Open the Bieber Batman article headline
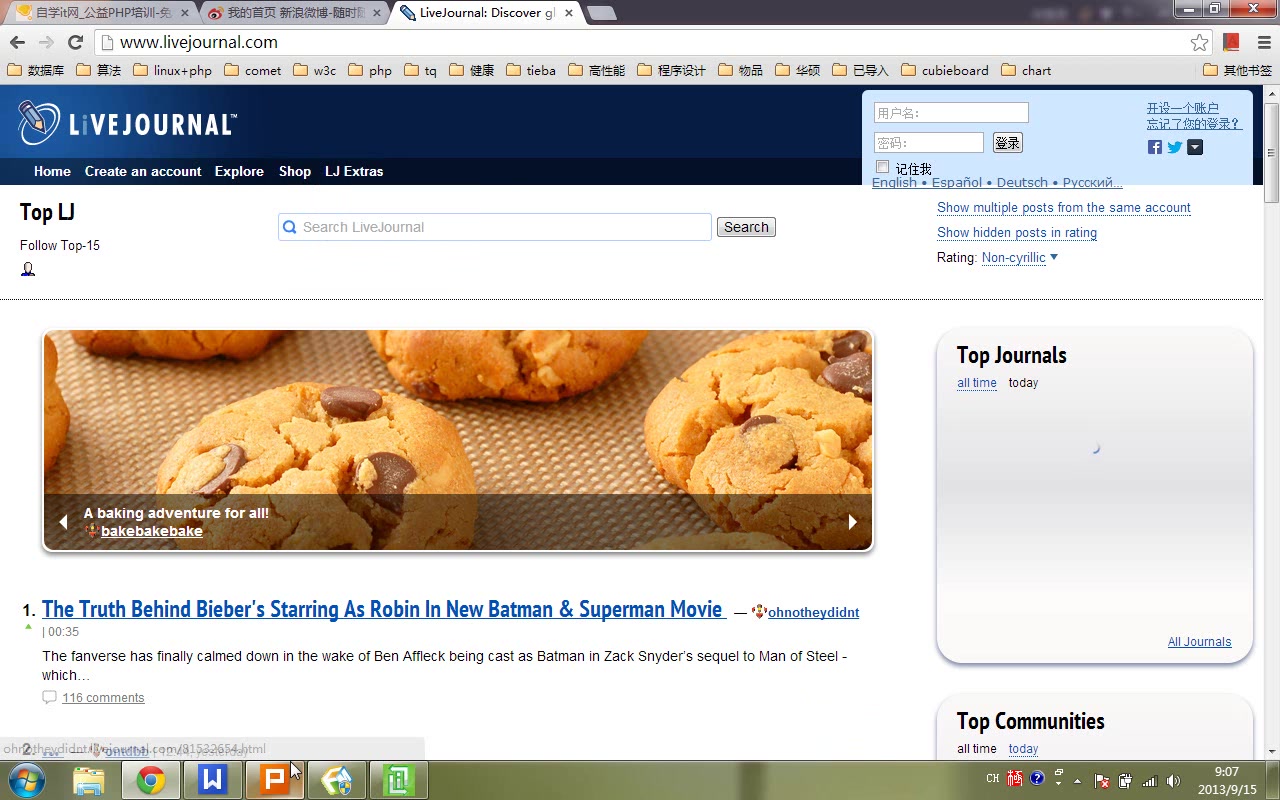This screenshot has height=800, width=1280. tap(383, 609)
